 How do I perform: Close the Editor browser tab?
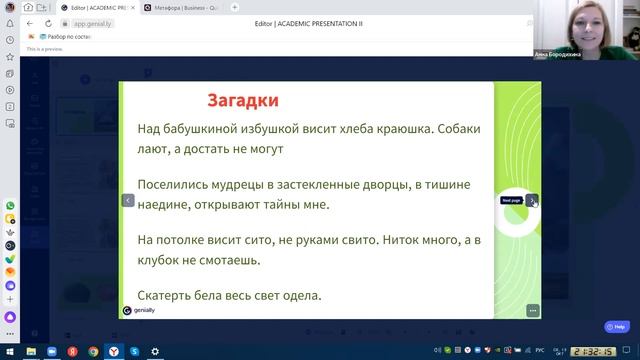pyautogui.click(x=133, y=8)
